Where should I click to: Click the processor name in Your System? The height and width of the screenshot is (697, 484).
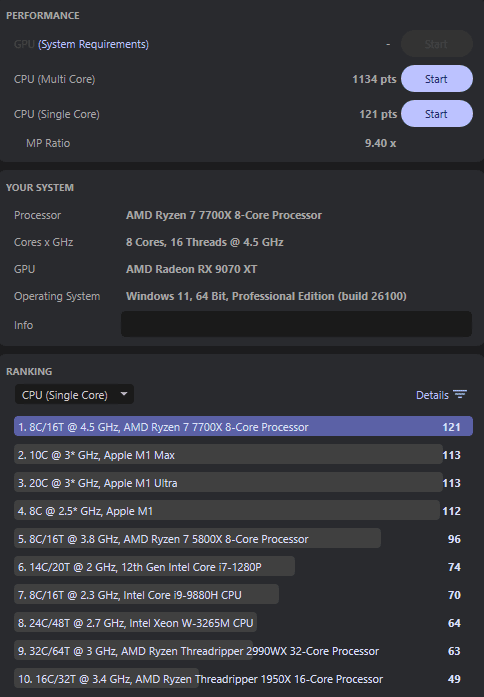pyautogui.click(x=224, y=215)
